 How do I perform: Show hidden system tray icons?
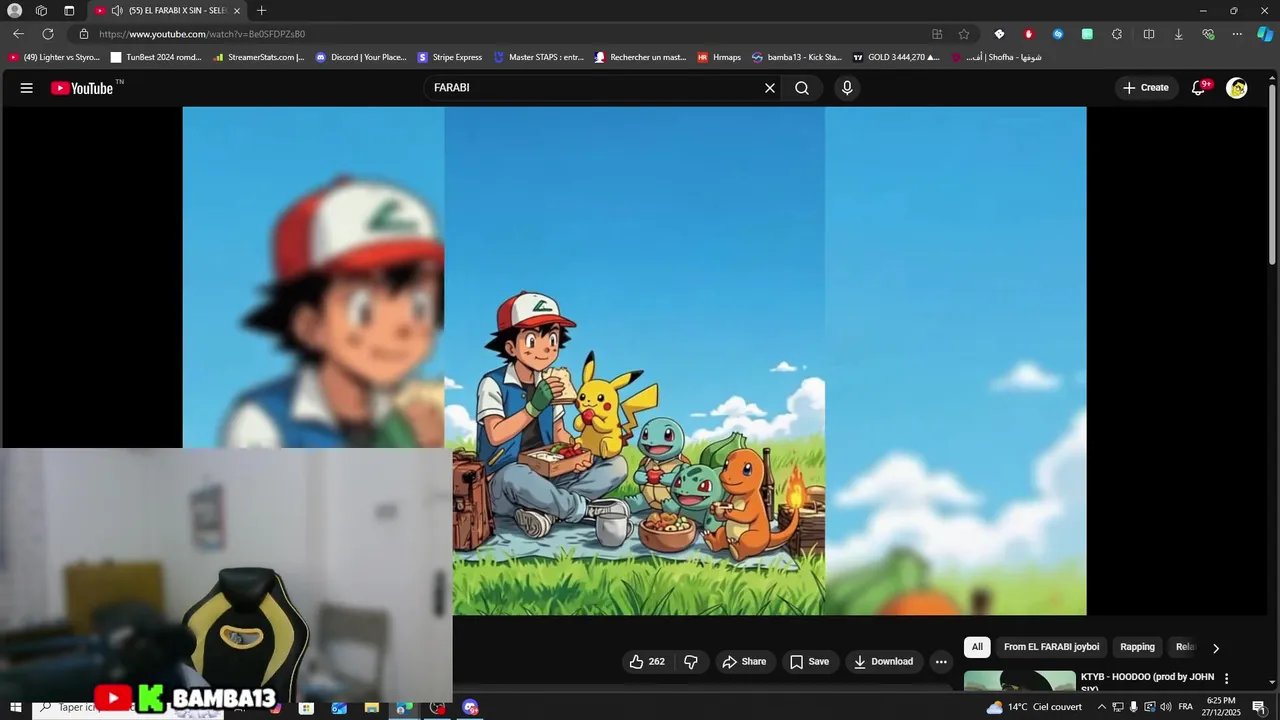tap(1102, 707)
